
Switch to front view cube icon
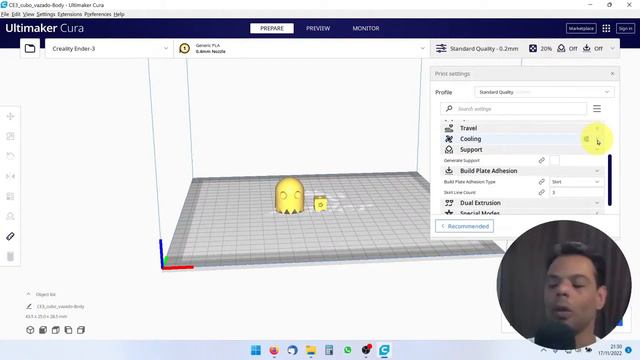[43, 330]
